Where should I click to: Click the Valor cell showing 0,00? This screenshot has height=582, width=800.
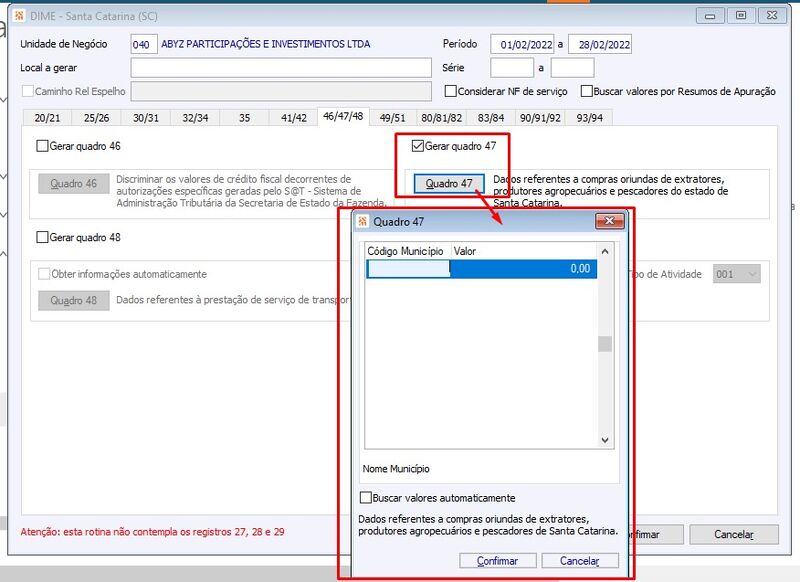(523, 269)
